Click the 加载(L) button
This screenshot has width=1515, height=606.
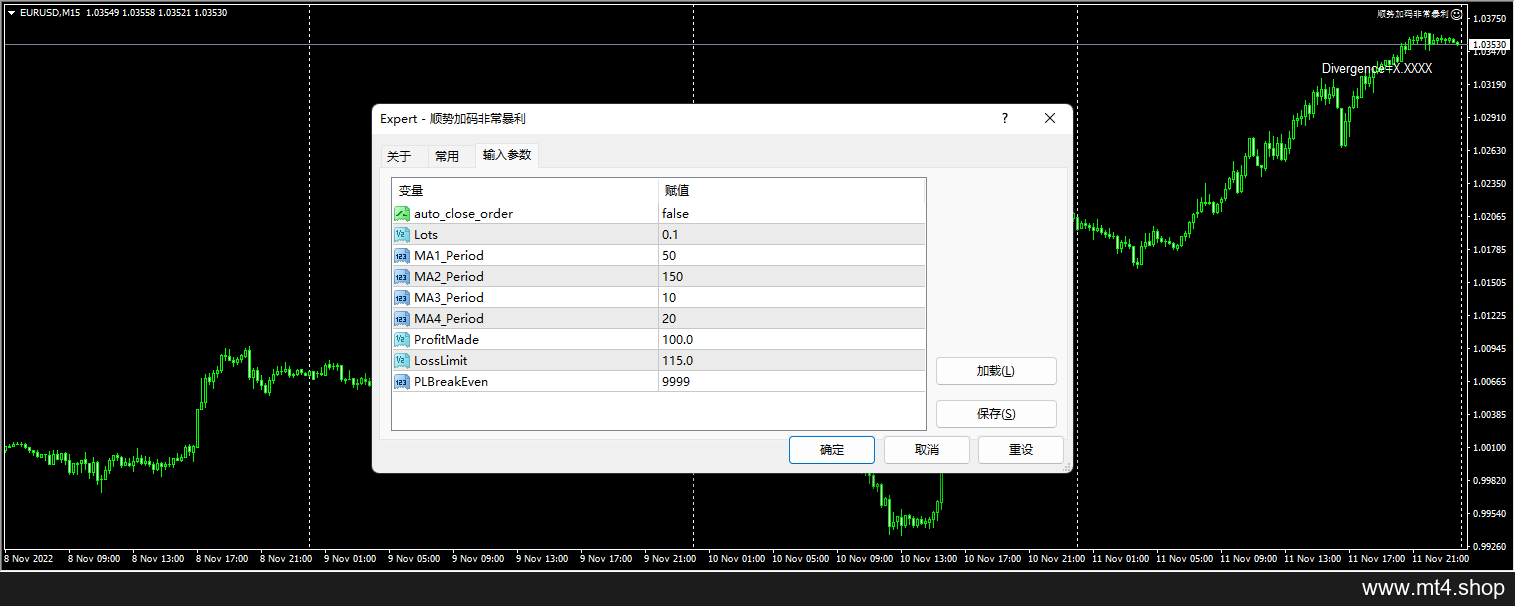click(x=996, y=371)
